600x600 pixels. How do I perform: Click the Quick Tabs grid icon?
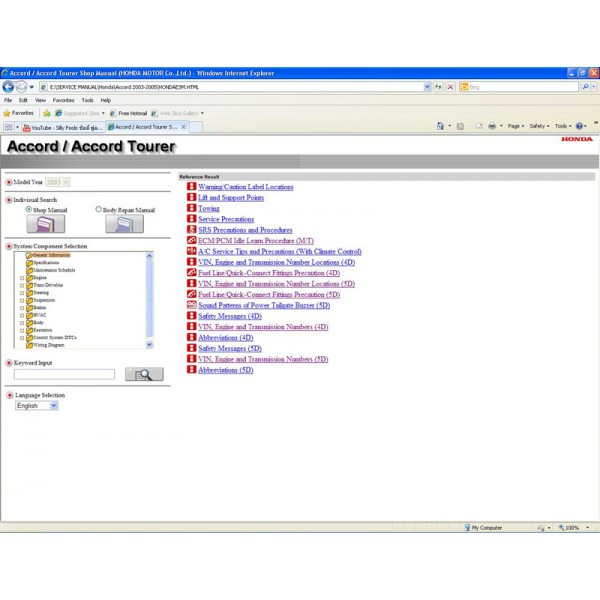click(8, 127)
